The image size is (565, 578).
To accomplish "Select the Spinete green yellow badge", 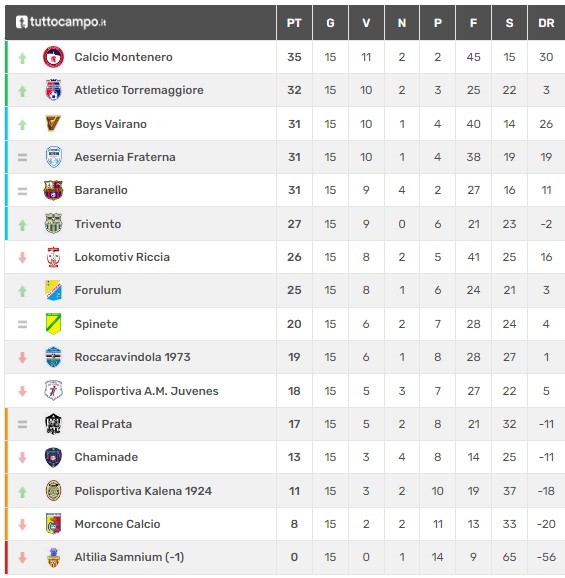I will pyautogui.click(x=53, y=324).
